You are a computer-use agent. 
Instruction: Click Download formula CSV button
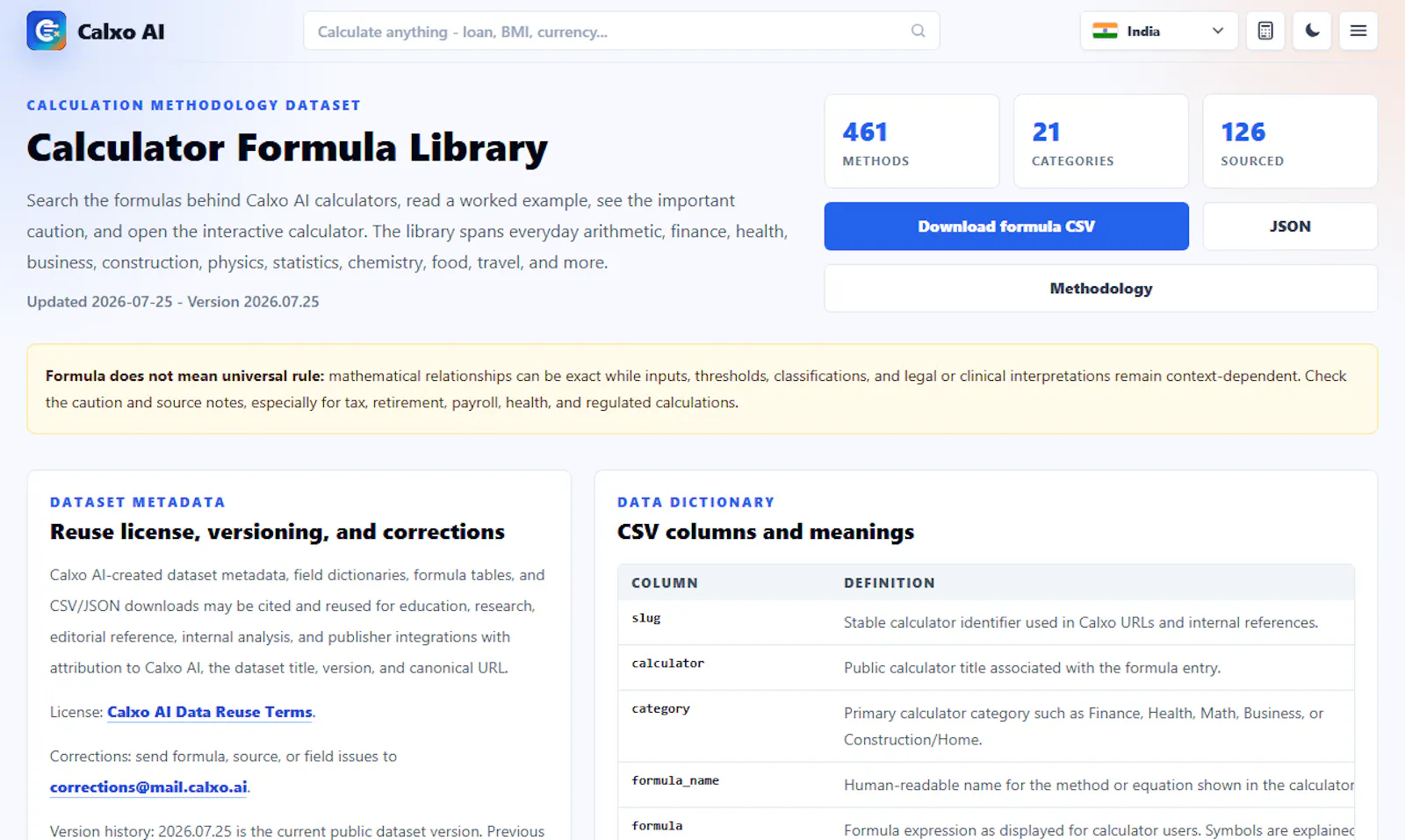(1006, 226)
